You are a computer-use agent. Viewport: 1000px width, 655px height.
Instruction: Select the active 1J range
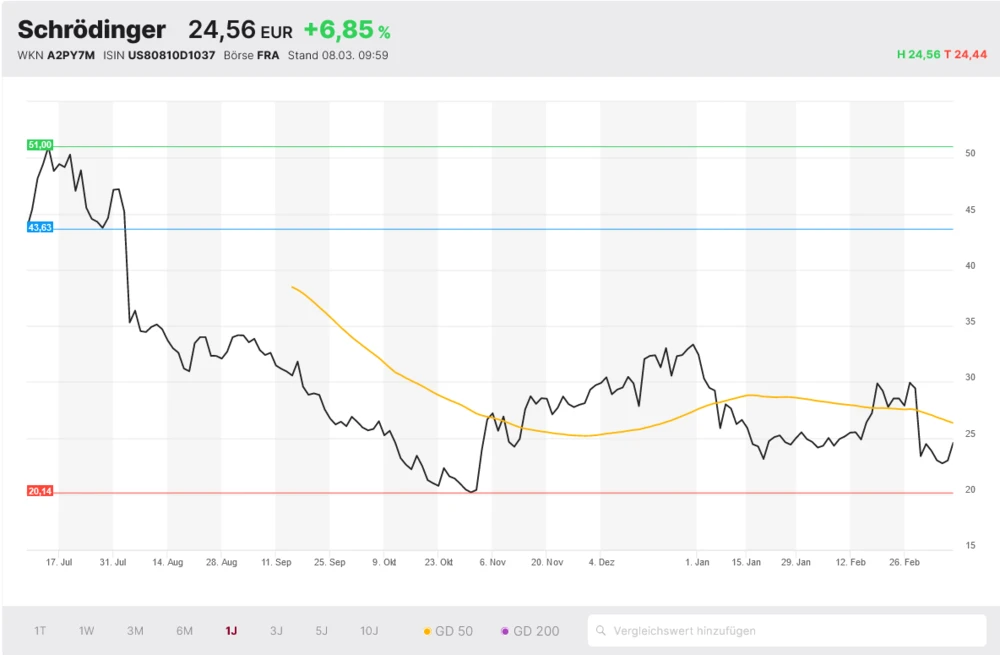[231, 631]
